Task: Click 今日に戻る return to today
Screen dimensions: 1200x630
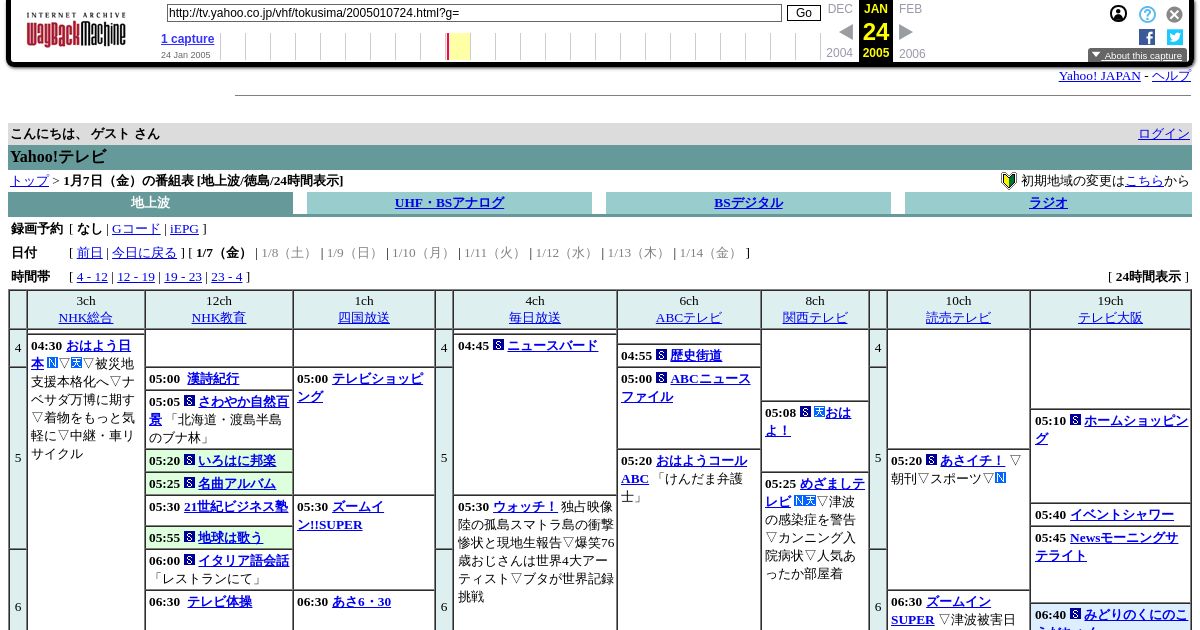Action: (144, 253)
